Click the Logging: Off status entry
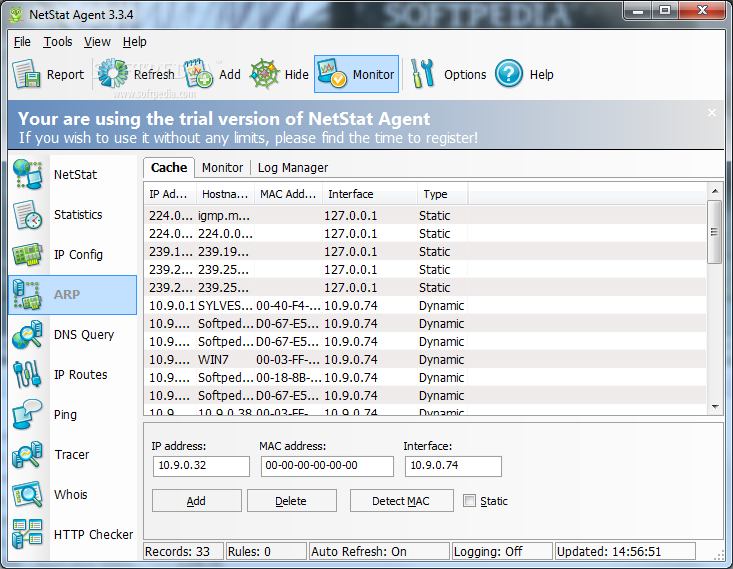The image size is (733, 569). point(502,551)
